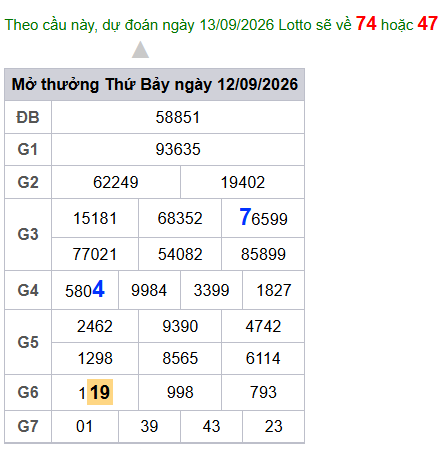Select the special prize number 58851
Image resolution: width=446 pixels, height=450 pixels.
pos(178,117)
